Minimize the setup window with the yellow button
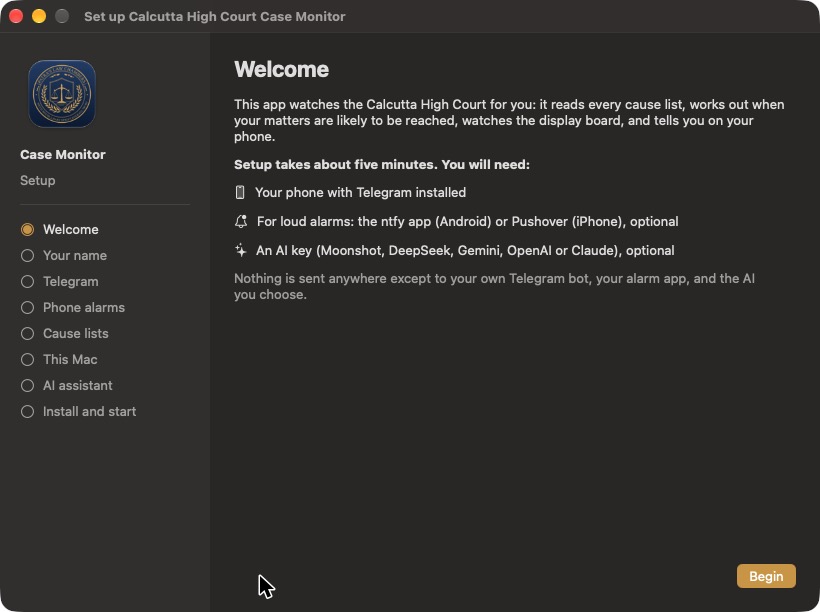This screenshot has width=820, height=612. point(39,16)
